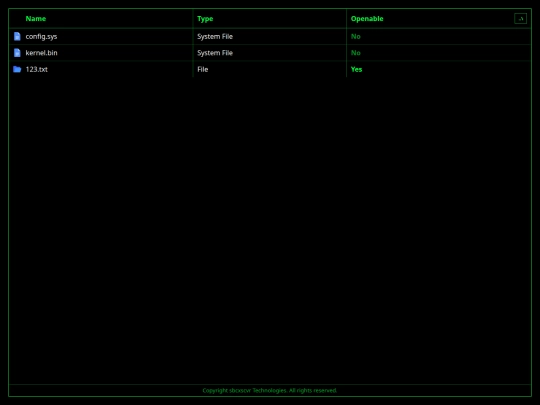Click the small square button in header corner
Image resolution: width=540 pixels, height=405 pixels.
pos(520,19)
